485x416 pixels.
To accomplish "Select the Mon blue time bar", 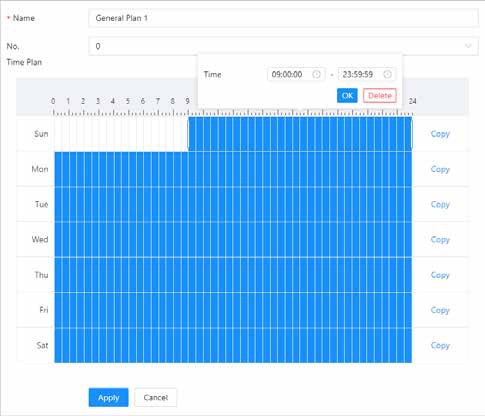I will [233, 169].
